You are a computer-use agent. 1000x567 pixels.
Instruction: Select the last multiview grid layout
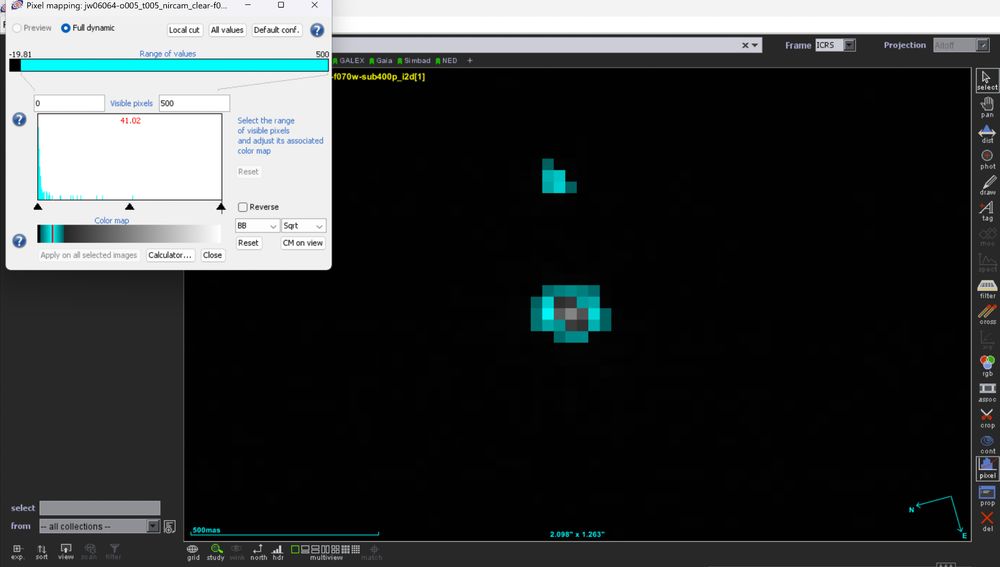click(356, 549)
